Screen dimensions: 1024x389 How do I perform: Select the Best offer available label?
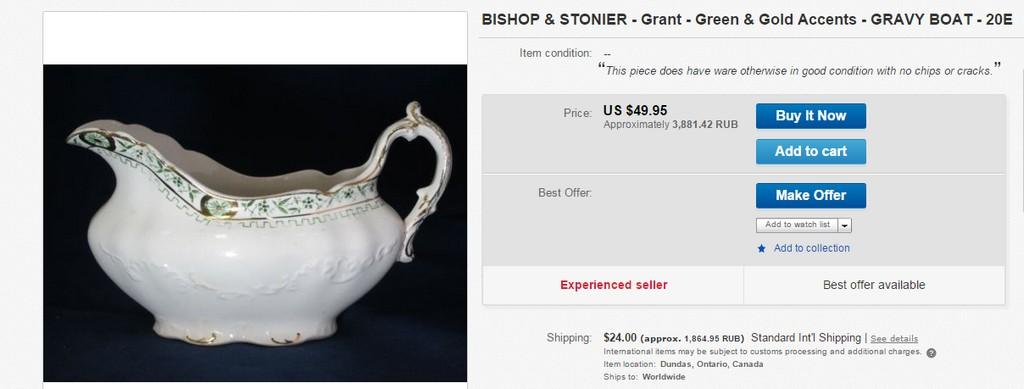[874, 285]
